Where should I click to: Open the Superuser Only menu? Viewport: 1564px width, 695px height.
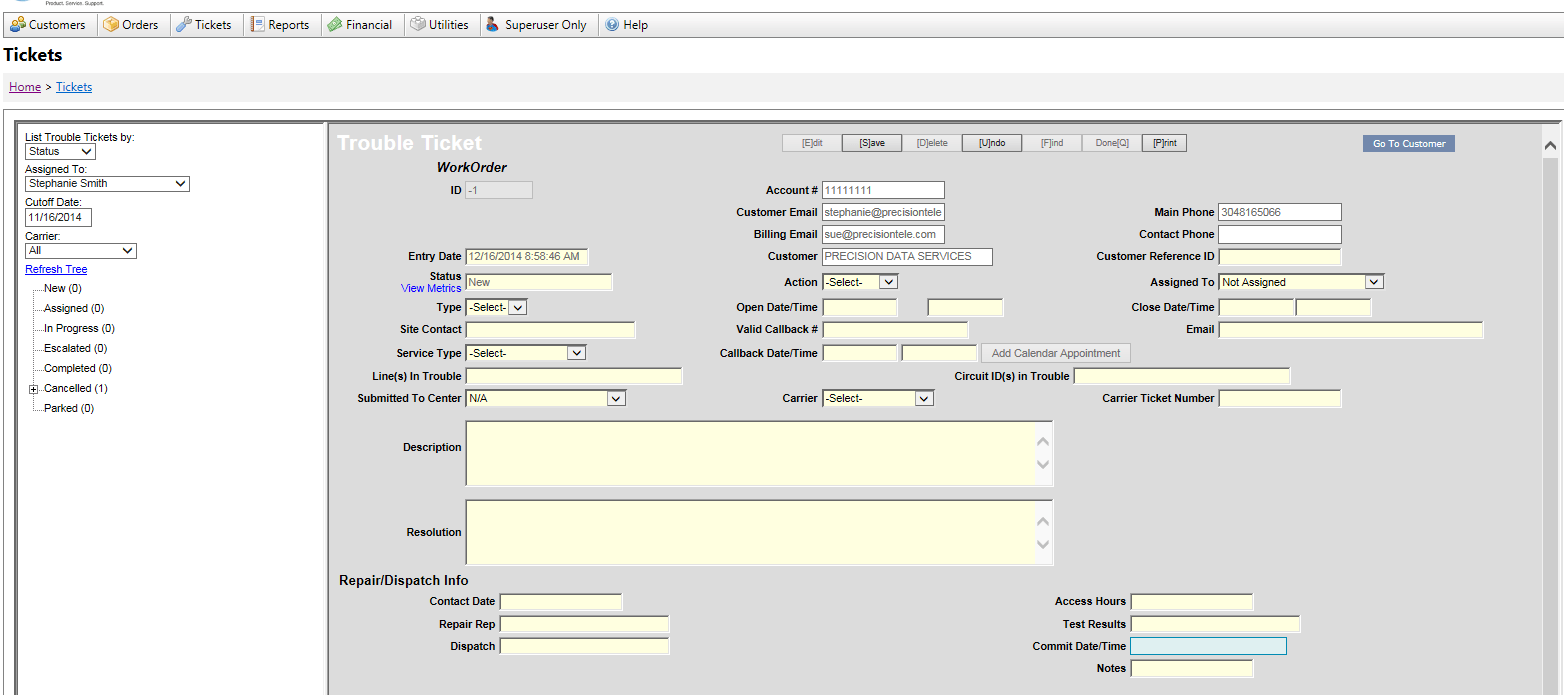pyautogui.click(x=537, y=25)
